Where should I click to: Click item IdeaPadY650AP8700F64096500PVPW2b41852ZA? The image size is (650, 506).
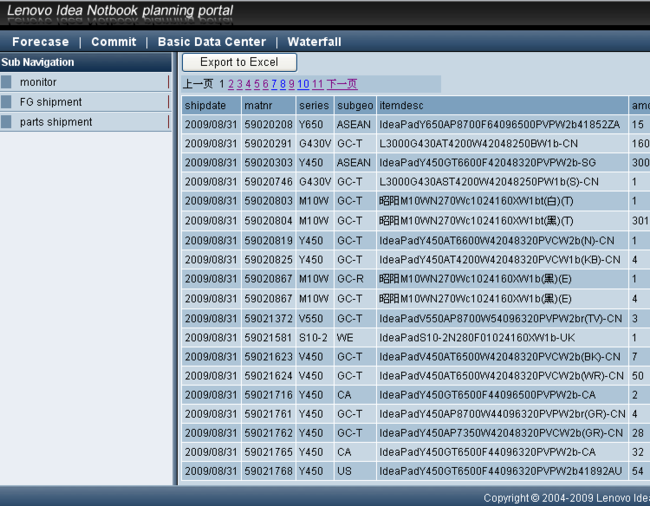click(500, 124)
